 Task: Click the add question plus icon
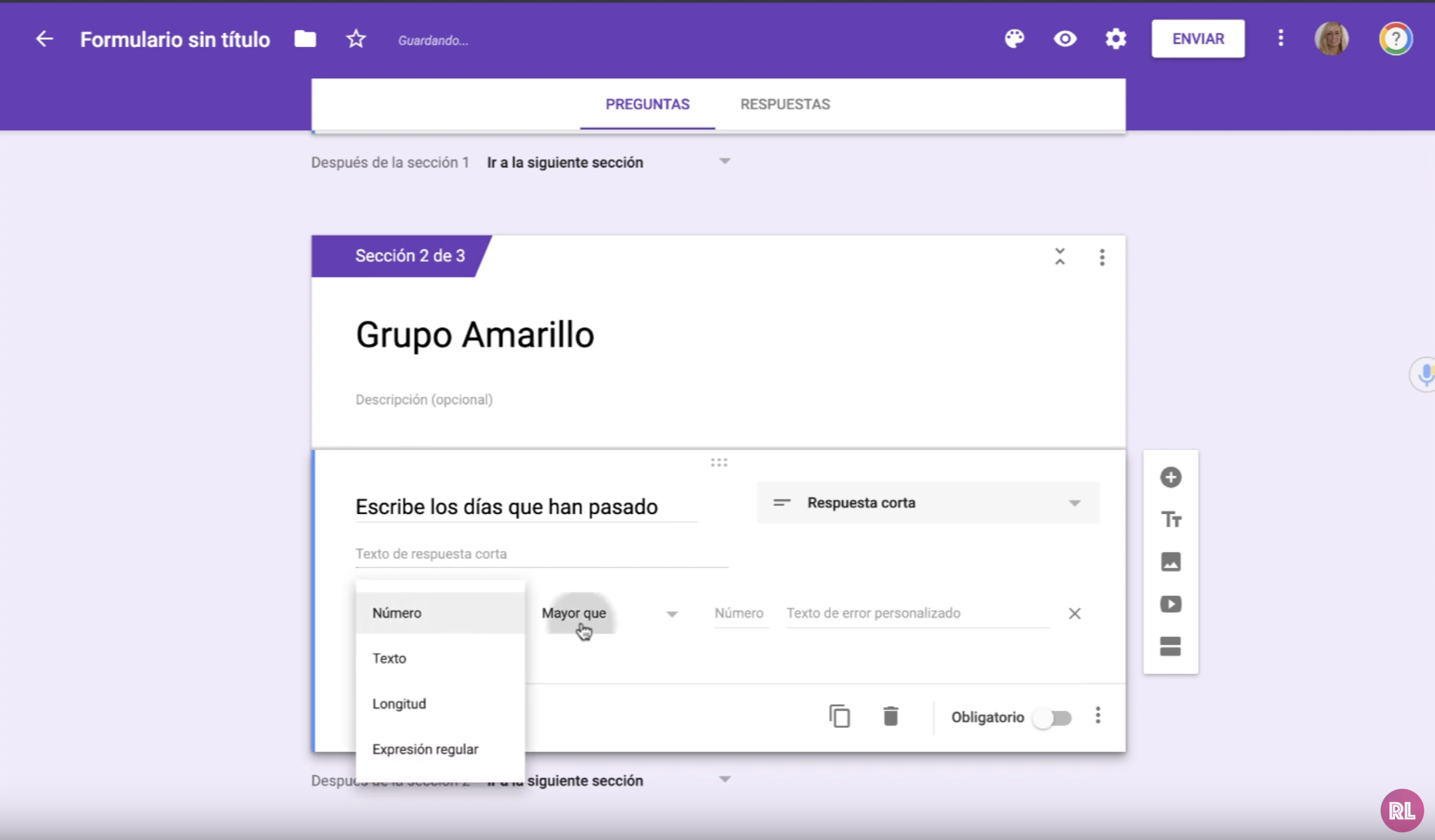point(1171,477)
